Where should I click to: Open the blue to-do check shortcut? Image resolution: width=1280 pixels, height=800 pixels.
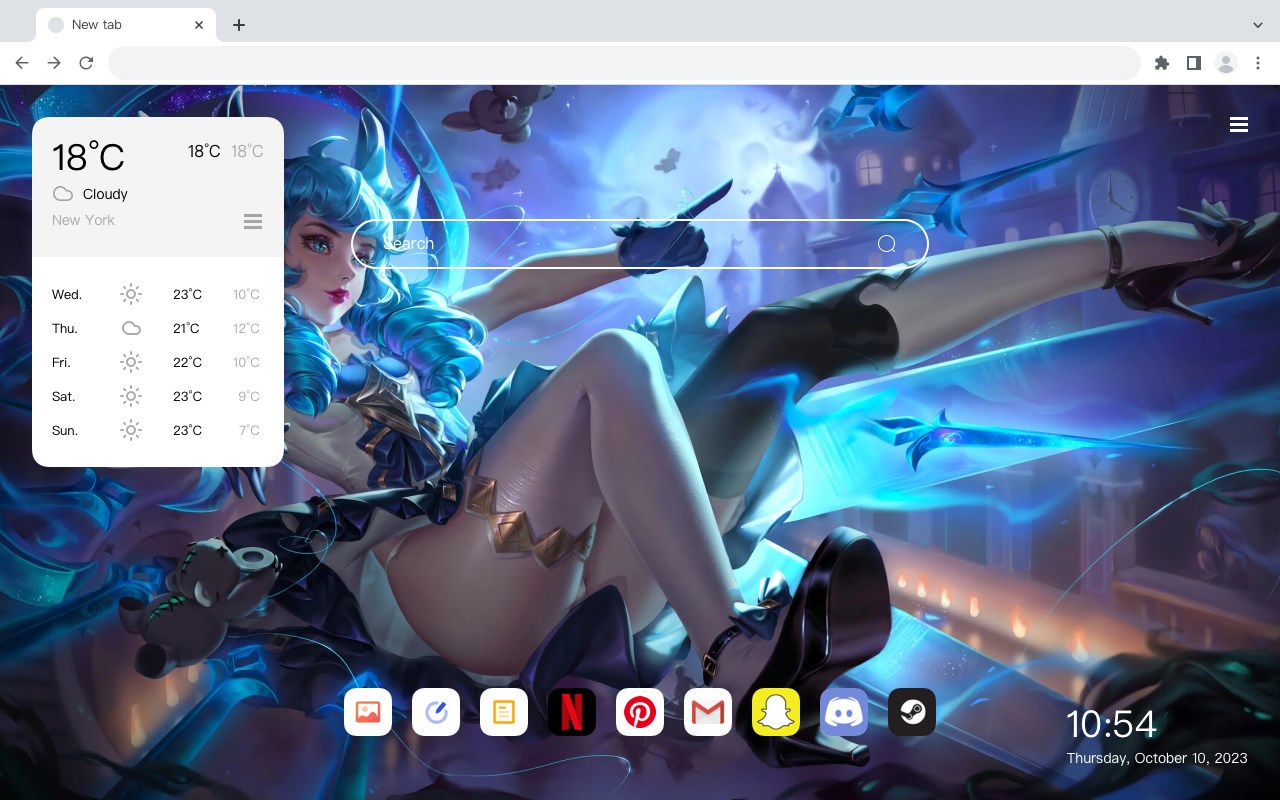point(436,712)
